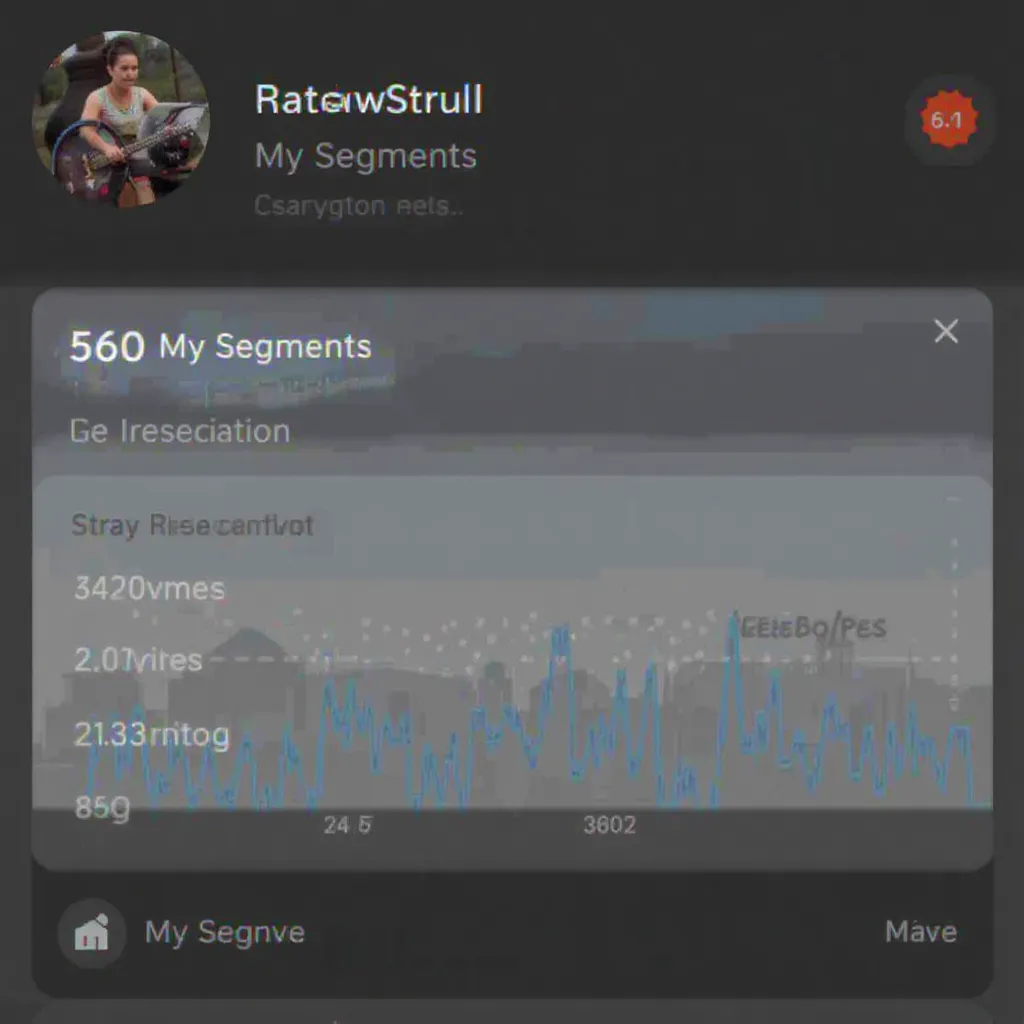Viewport: 1024px width, 1024px height.
Task: Open the My Segnve row
Action: 513,932
